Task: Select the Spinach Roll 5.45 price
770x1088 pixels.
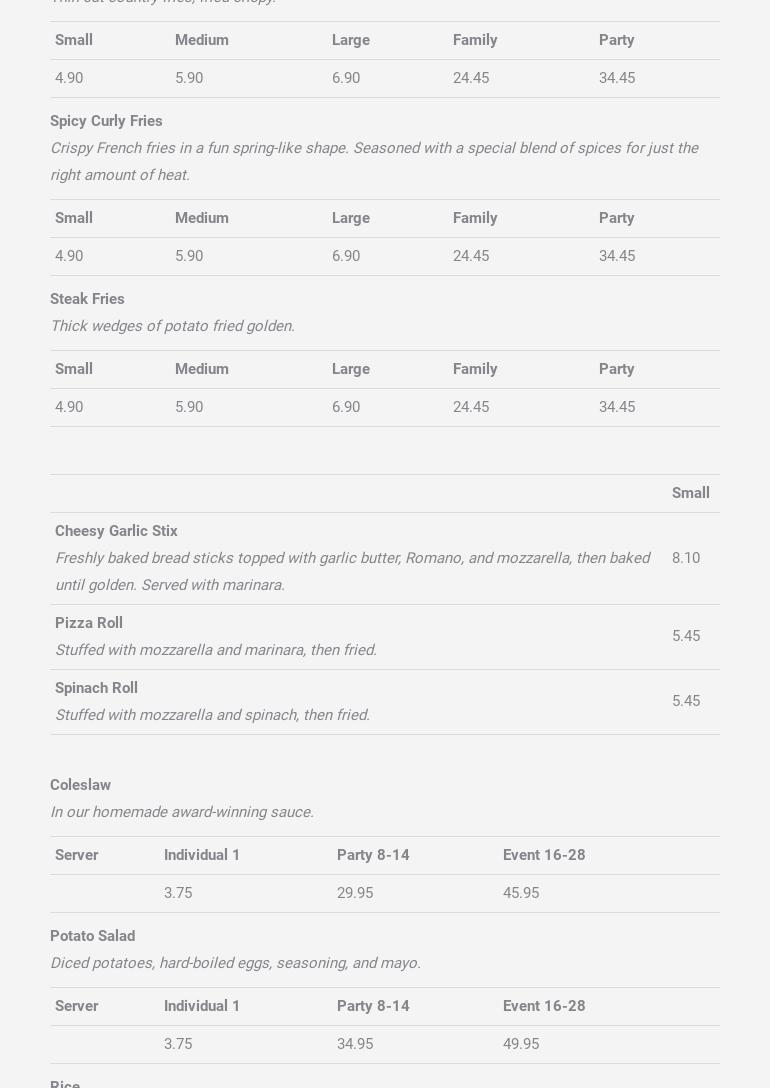Action: coord(686,701)
